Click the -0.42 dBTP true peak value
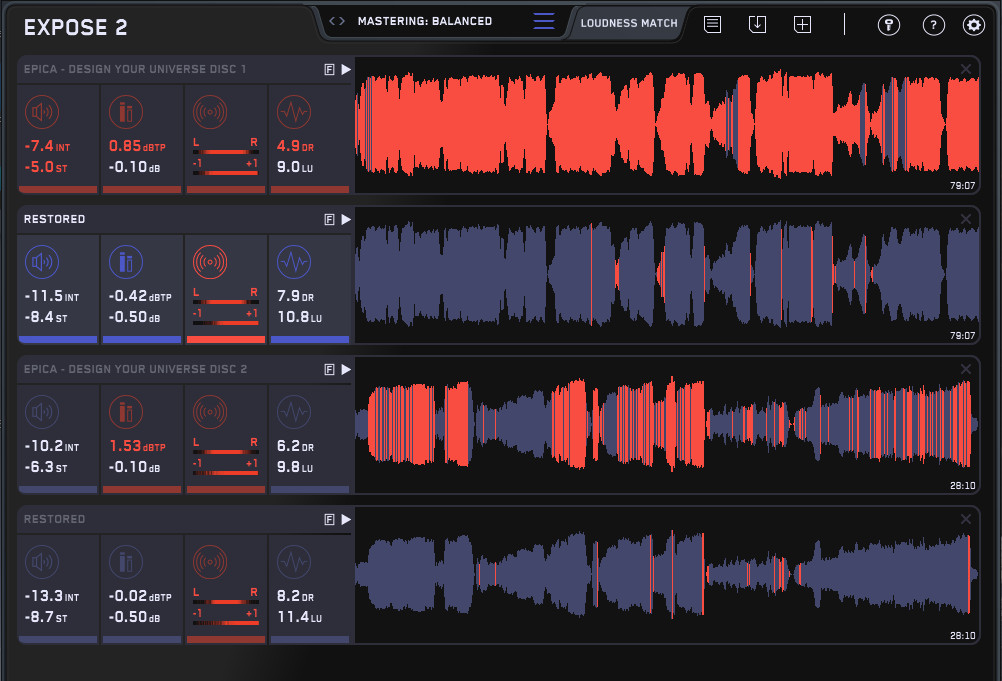This screenshot has height=681, width=1002. [x=140, y=296]
